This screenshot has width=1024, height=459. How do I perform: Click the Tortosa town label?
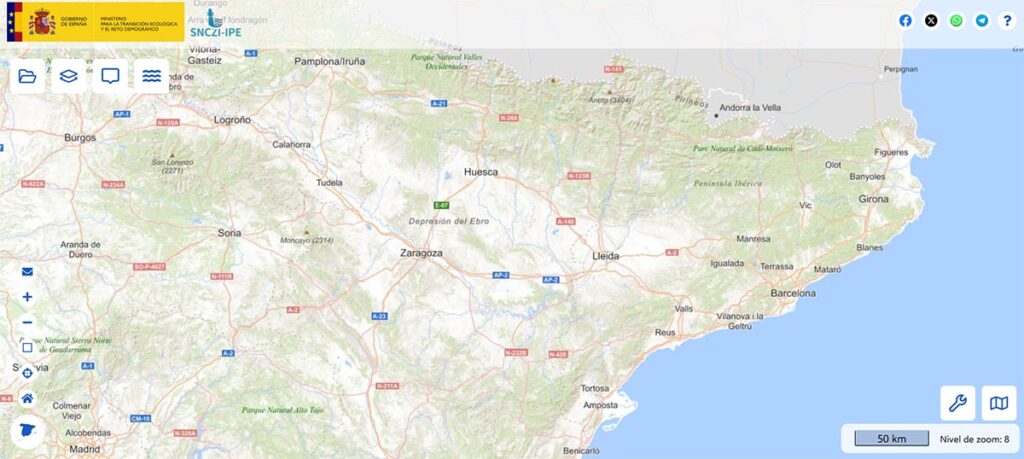tap(595, 388)
